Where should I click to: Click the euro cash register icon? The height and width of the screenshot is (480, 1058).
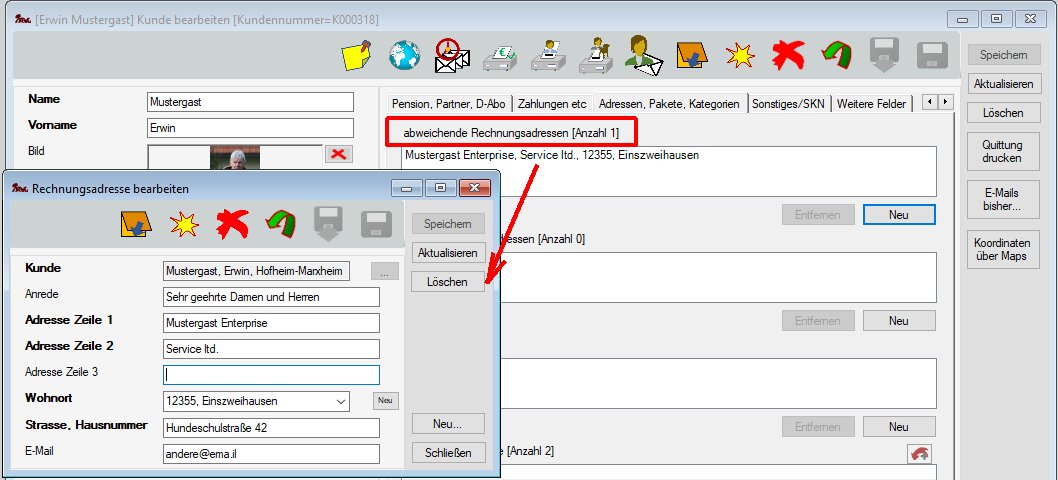click(x=500, y=58)
